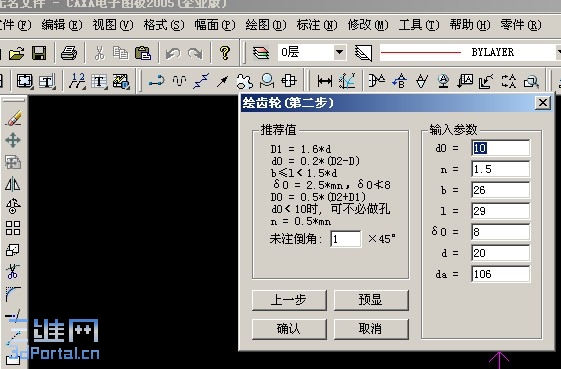Redo the last undone action
Screen dimensions: 561x369
[x=195, y=54]
